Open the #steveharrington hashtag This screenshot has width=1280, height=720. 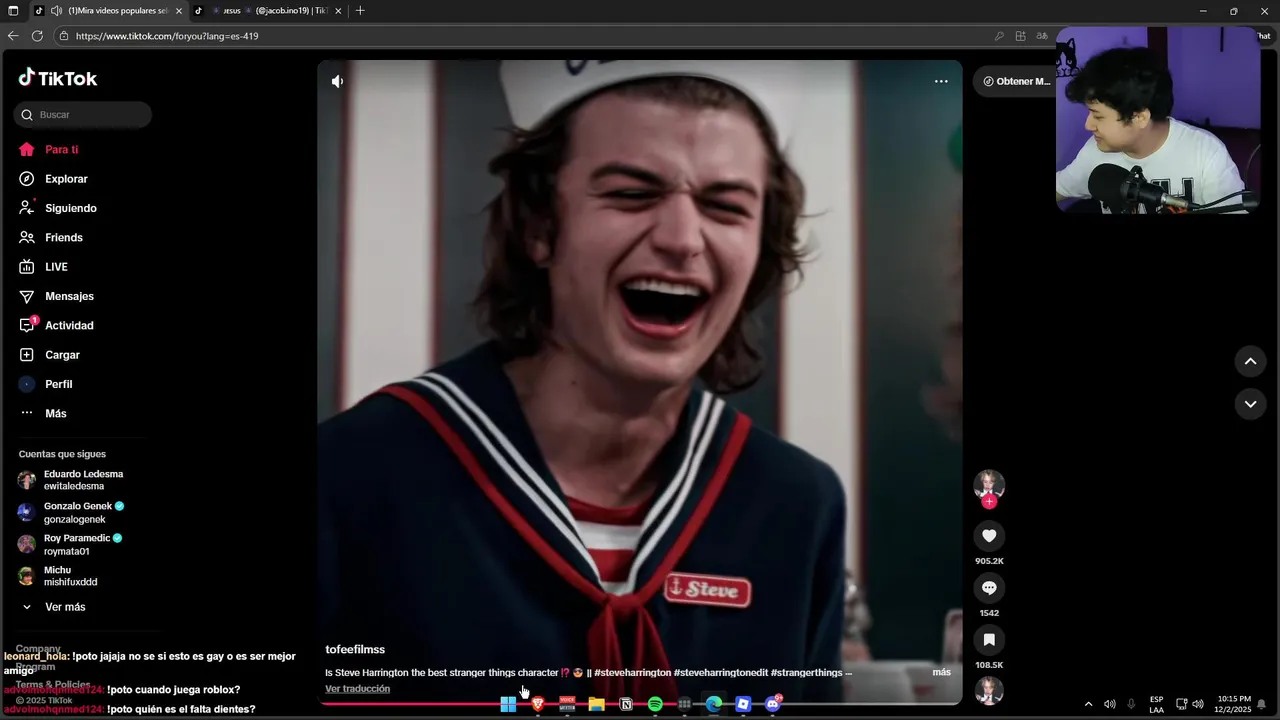(x=632, y=673)
